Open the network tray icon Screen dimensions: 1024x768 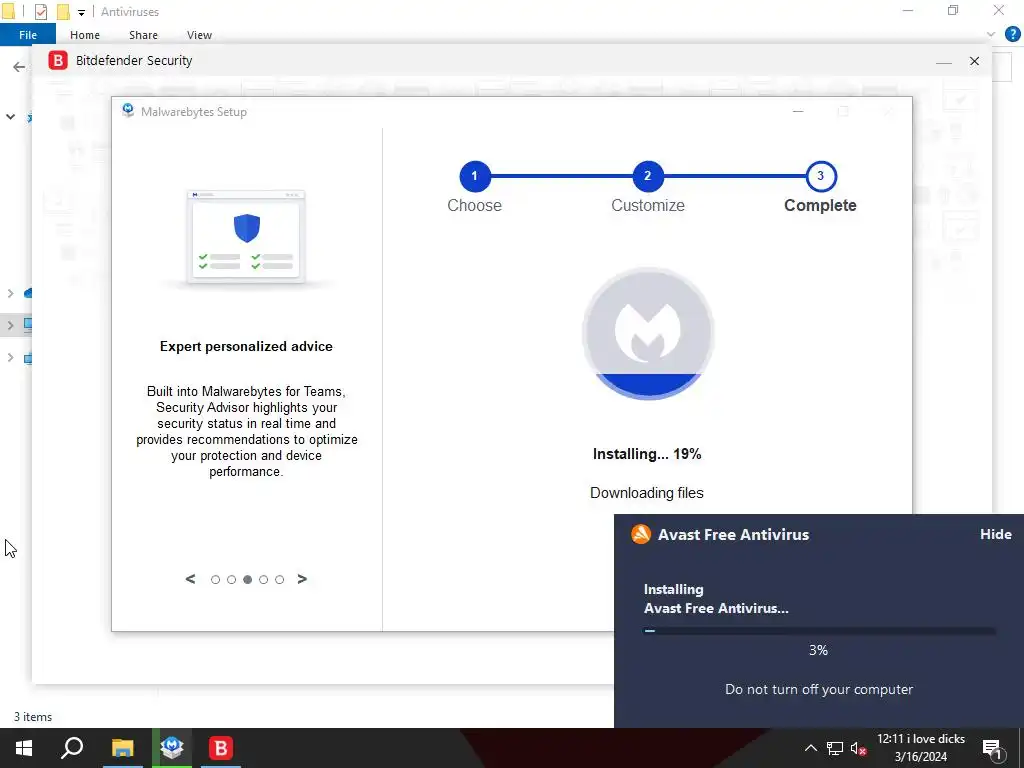835,748
